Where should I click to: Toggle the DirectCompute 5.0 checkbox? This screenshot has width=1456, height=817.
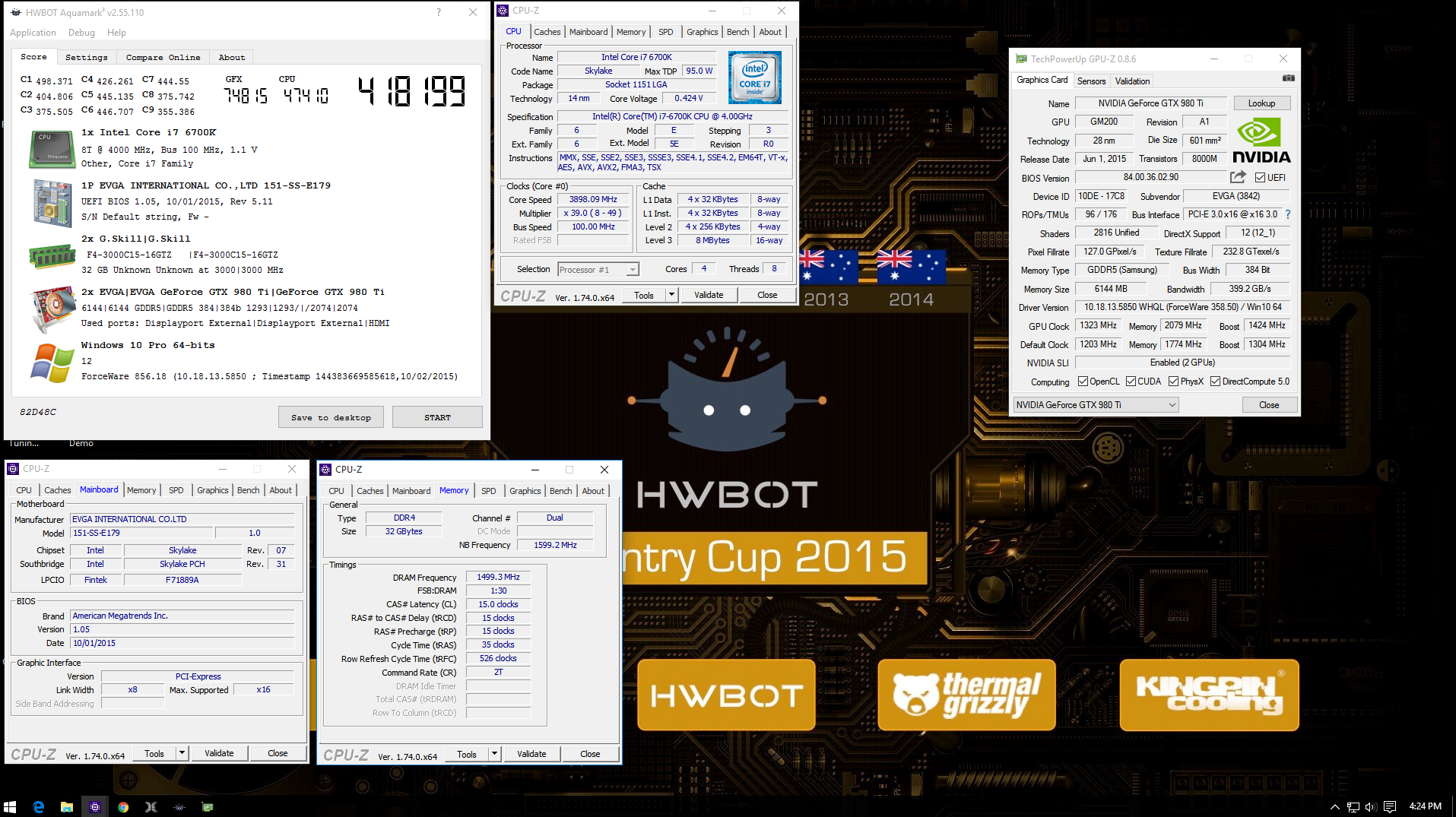point(1215,382)
